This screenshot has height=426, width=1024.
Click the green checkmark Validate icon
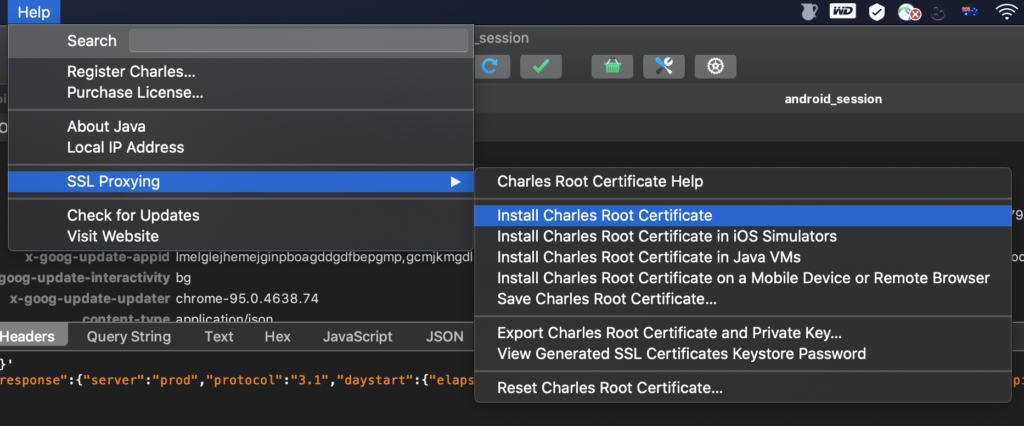point(540,66)
